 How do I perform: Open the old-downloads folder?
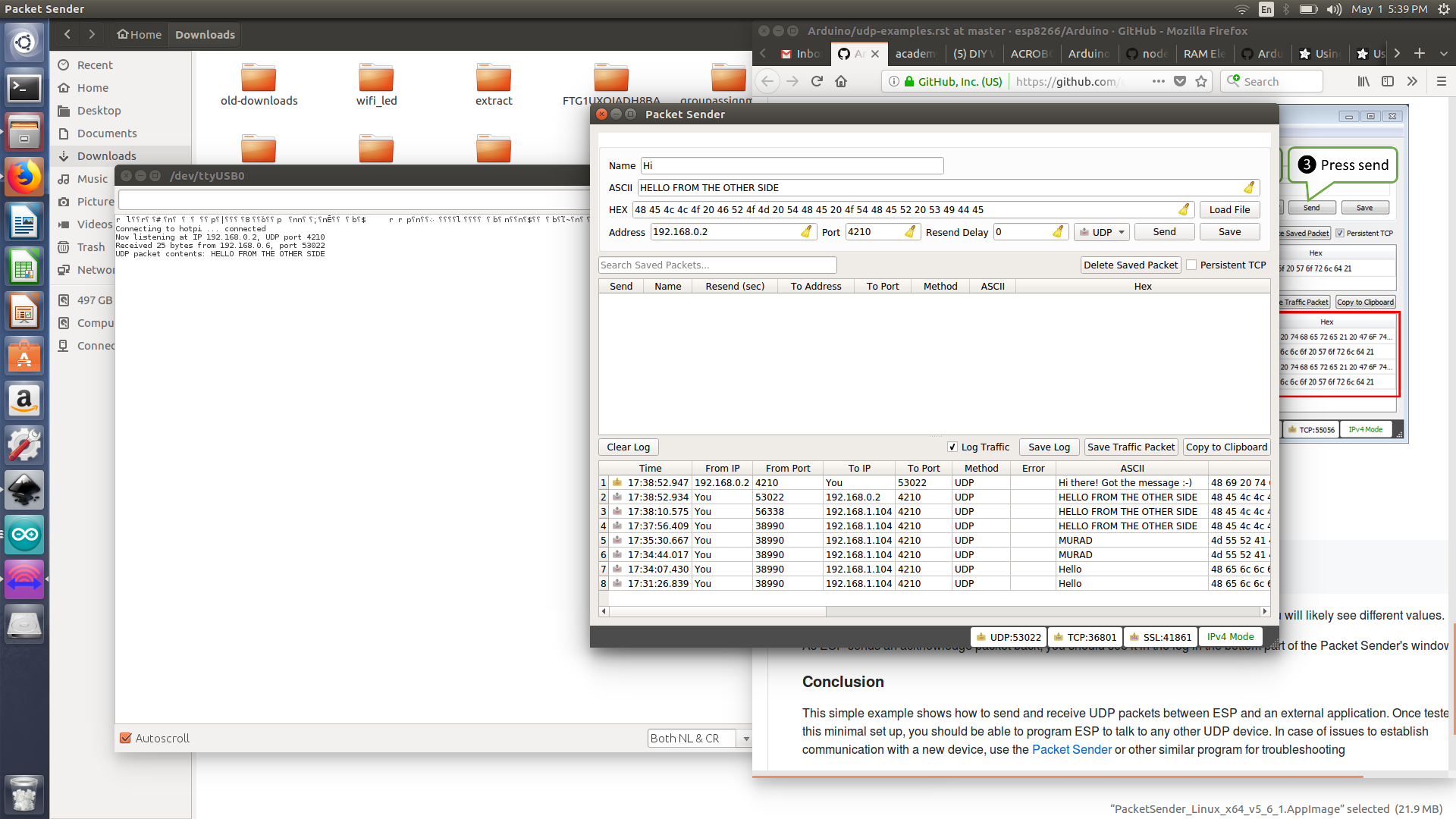(x=259, y=85)
